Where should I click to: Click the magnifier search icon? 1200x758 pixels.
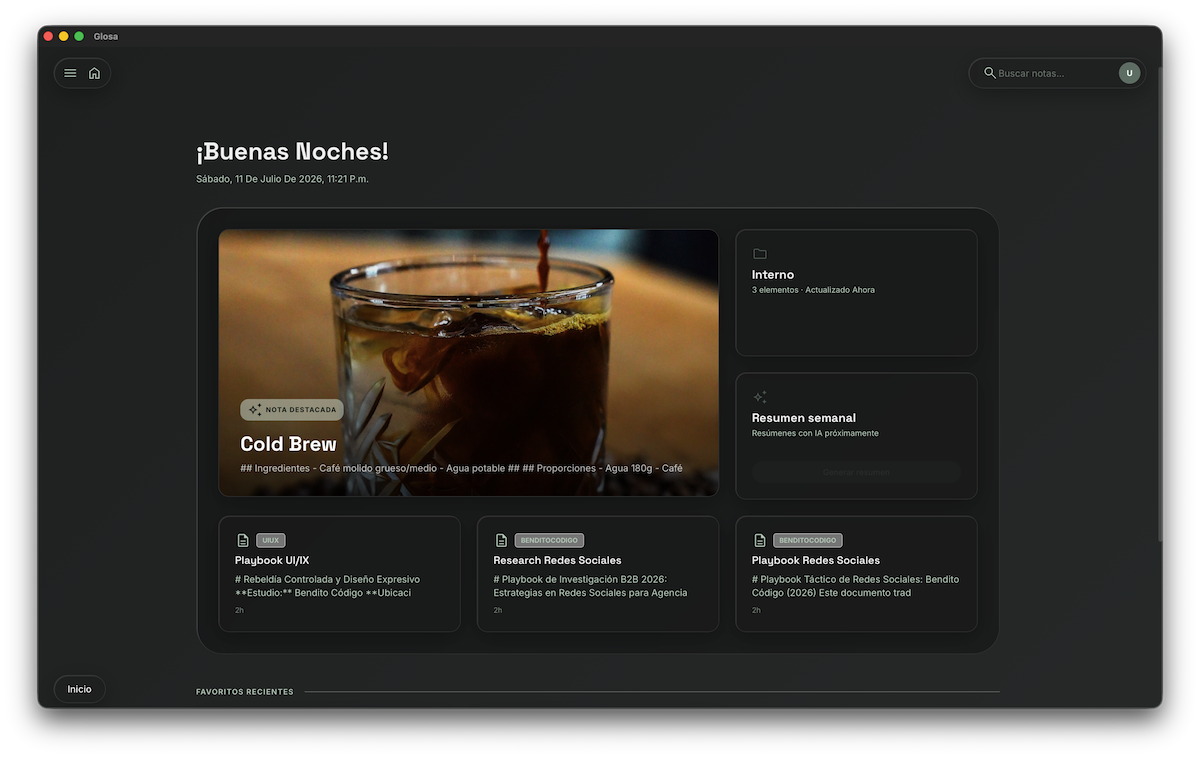pos(990,73)
